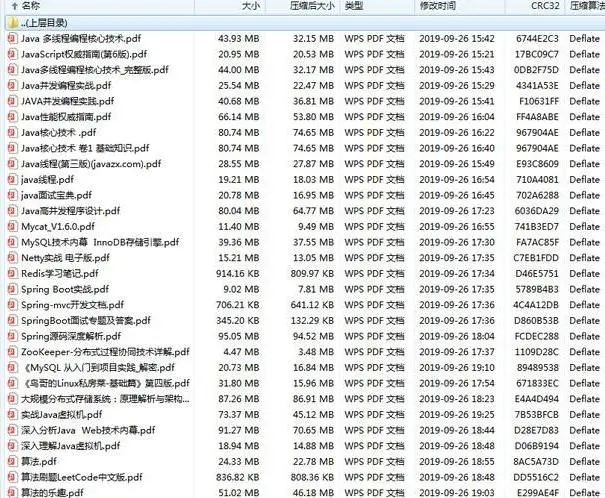The image size is (605, 498).
Task: Click CRC32 value 0DB2F75D
Action: [x=536, y=70]
